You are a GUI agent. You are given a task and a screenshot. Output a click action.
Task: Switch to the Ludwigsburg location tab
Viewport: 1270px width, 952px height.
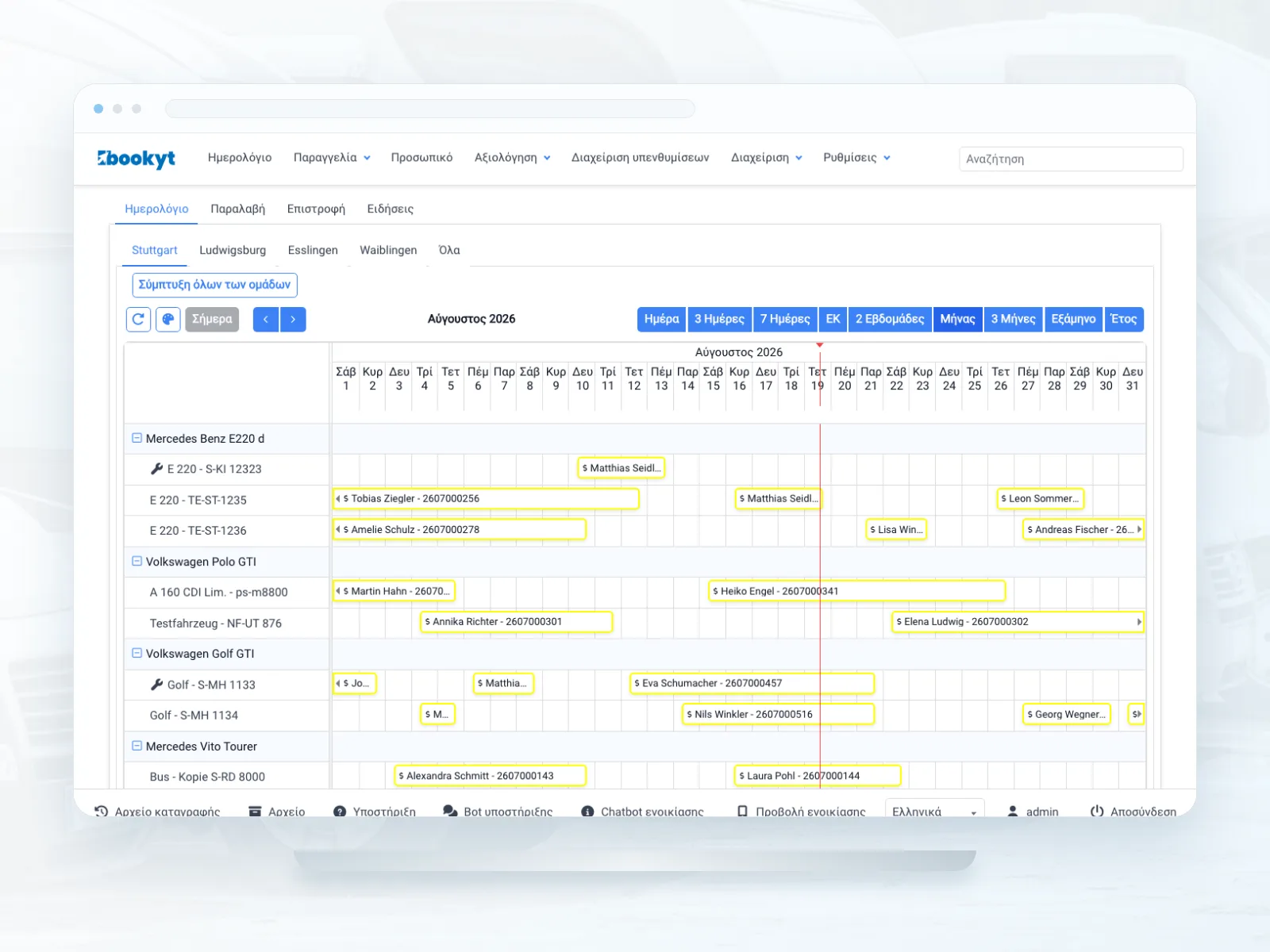[233, 250]
